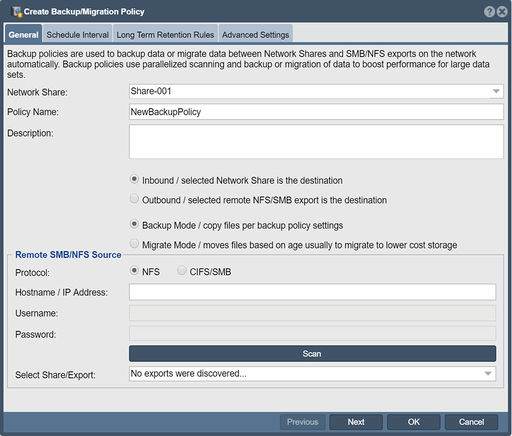
Task: Click the 'Policy Name:' label
Action: (x=33, y=112)
